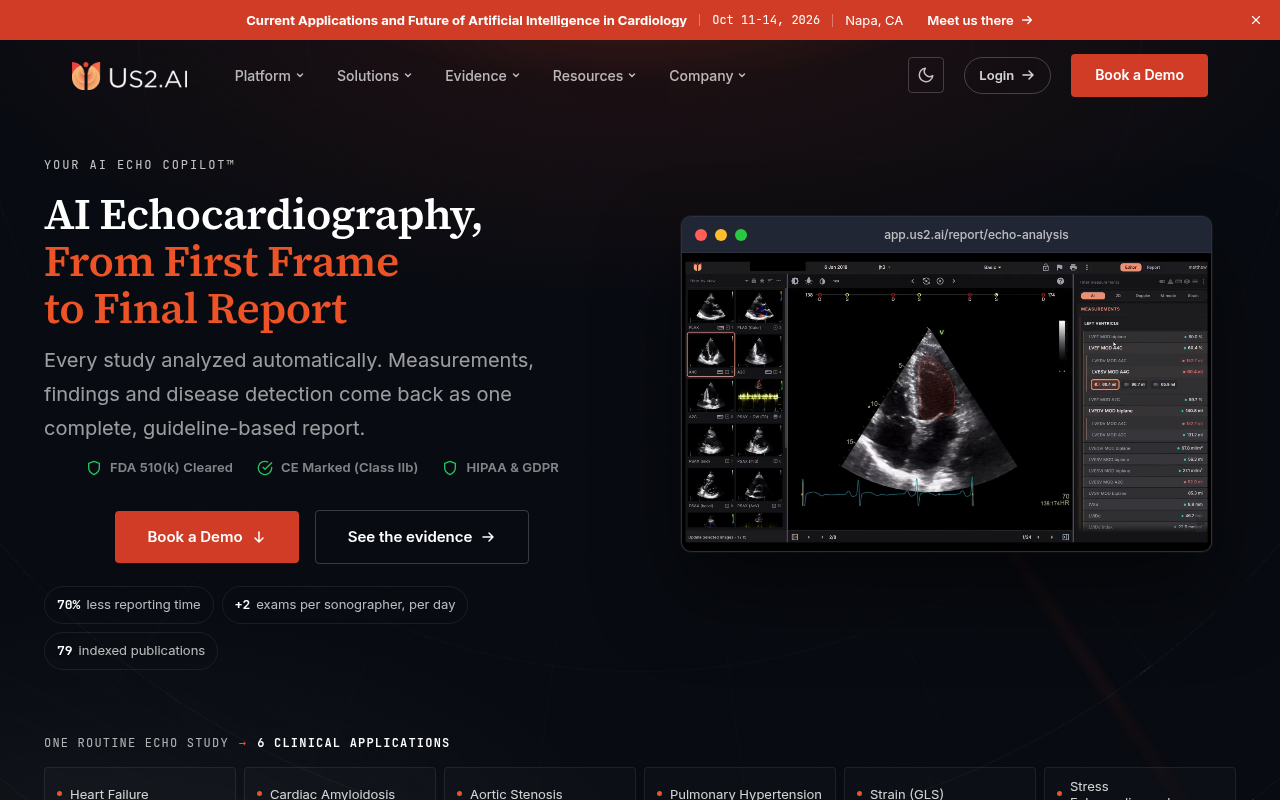Select the '+2 exams per sonographer, per day' chip
Viewport: 1280px width, 800px height.
coord(345,605)
